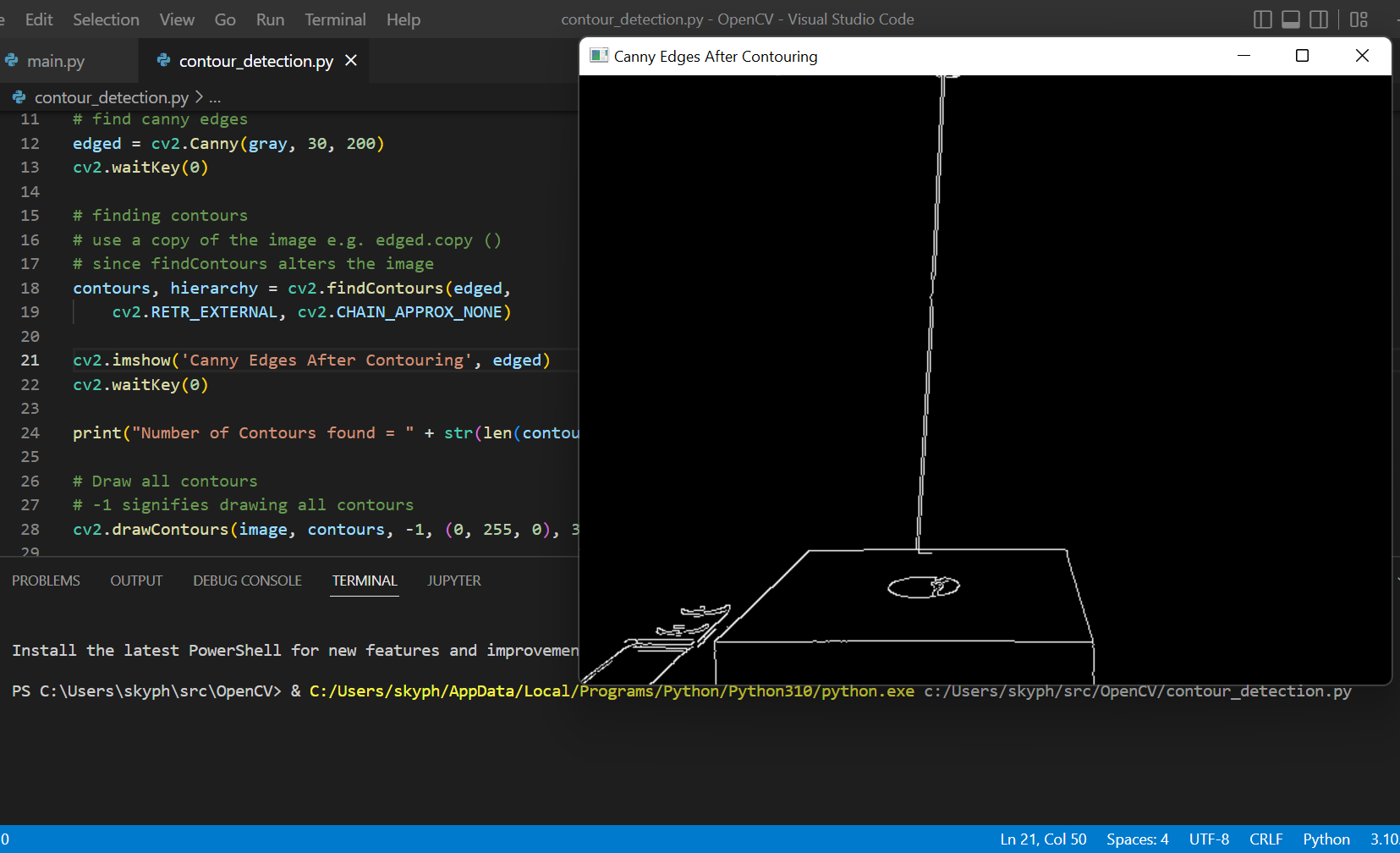Open Edit menu
The width and height of the screenshot is (1400, 853).
pyautogui.click(x=39, y=19)
